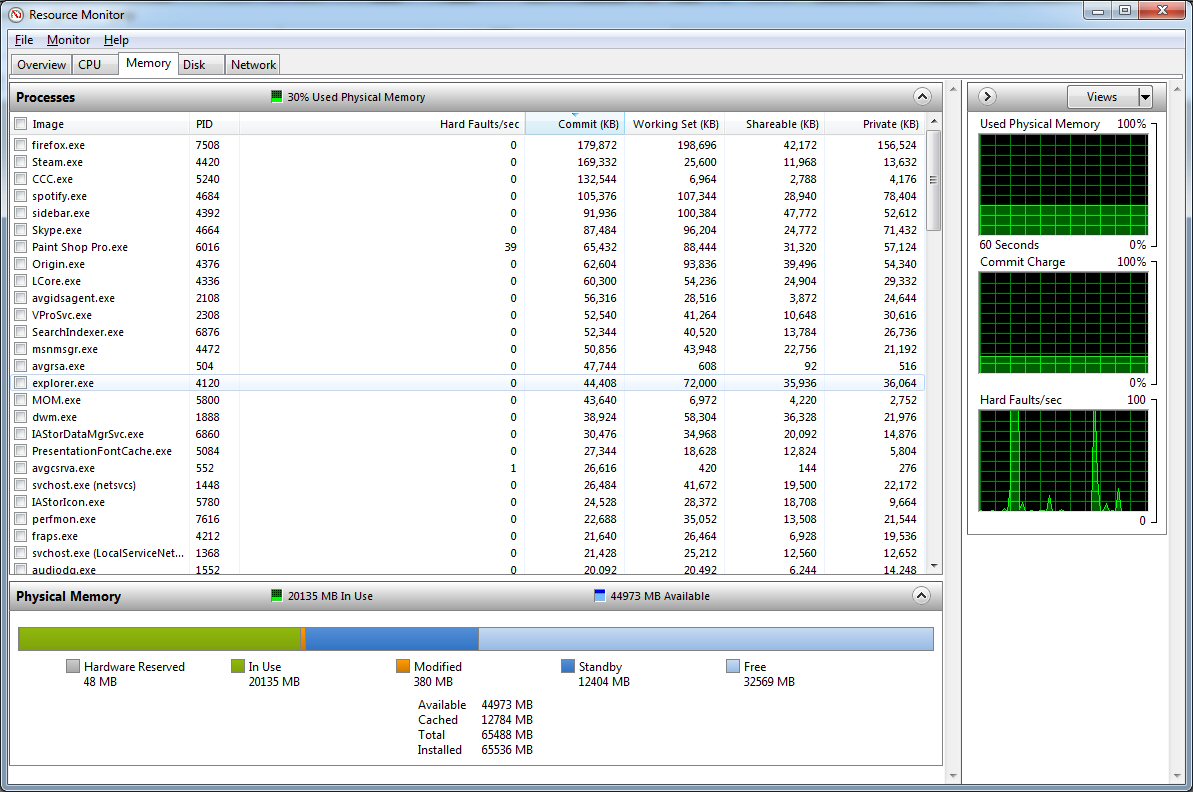
Task: Select the svchost.exe (netsvcs) row name
Action: tap(84, 485)
